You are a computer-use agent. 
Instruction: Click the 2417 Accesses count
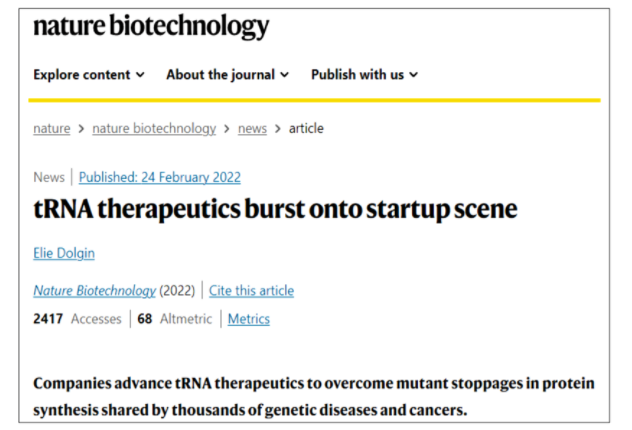(x=77, y=319)
